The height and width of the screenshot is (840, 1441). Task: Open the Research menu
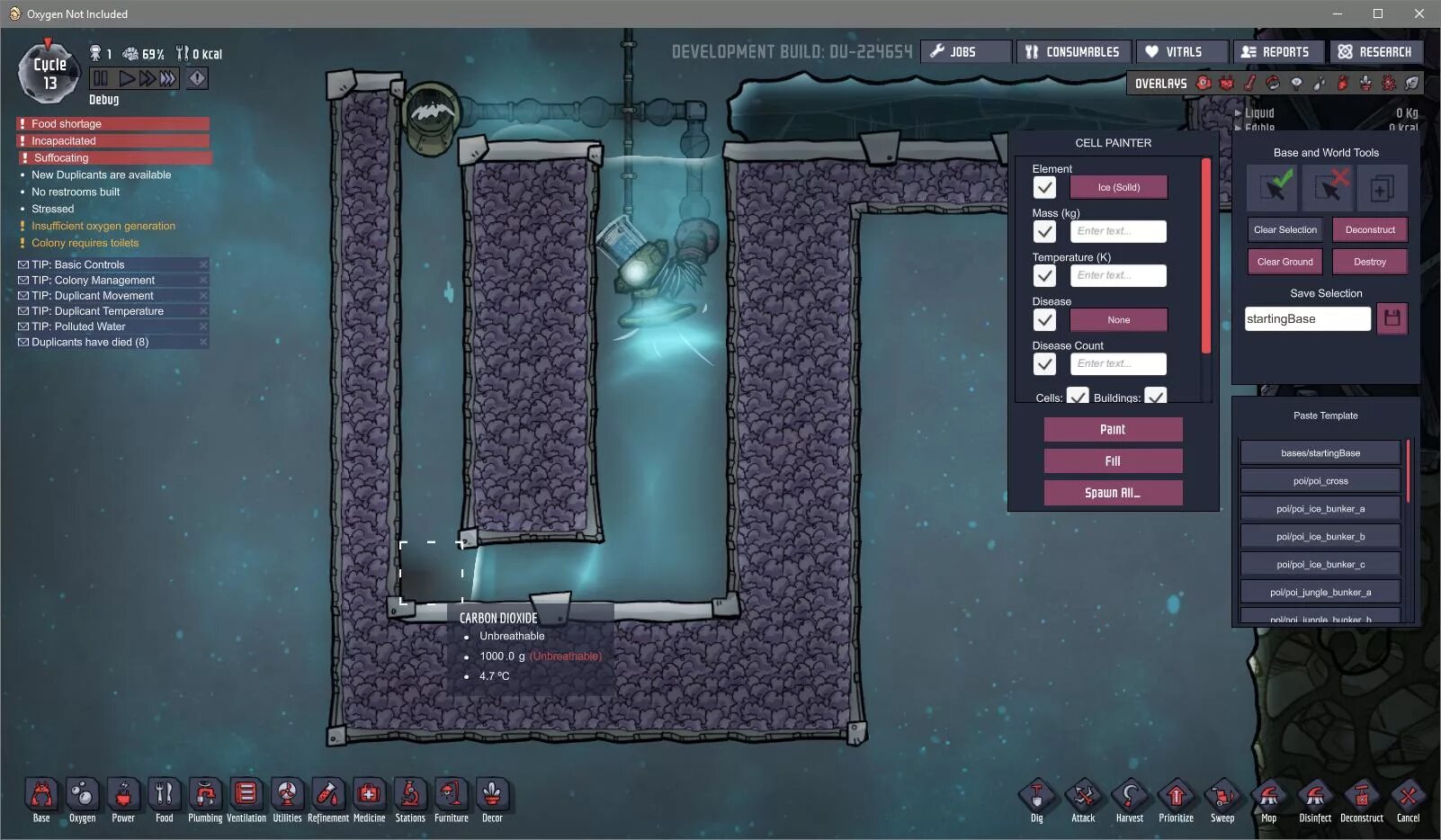pos(1376,51)
